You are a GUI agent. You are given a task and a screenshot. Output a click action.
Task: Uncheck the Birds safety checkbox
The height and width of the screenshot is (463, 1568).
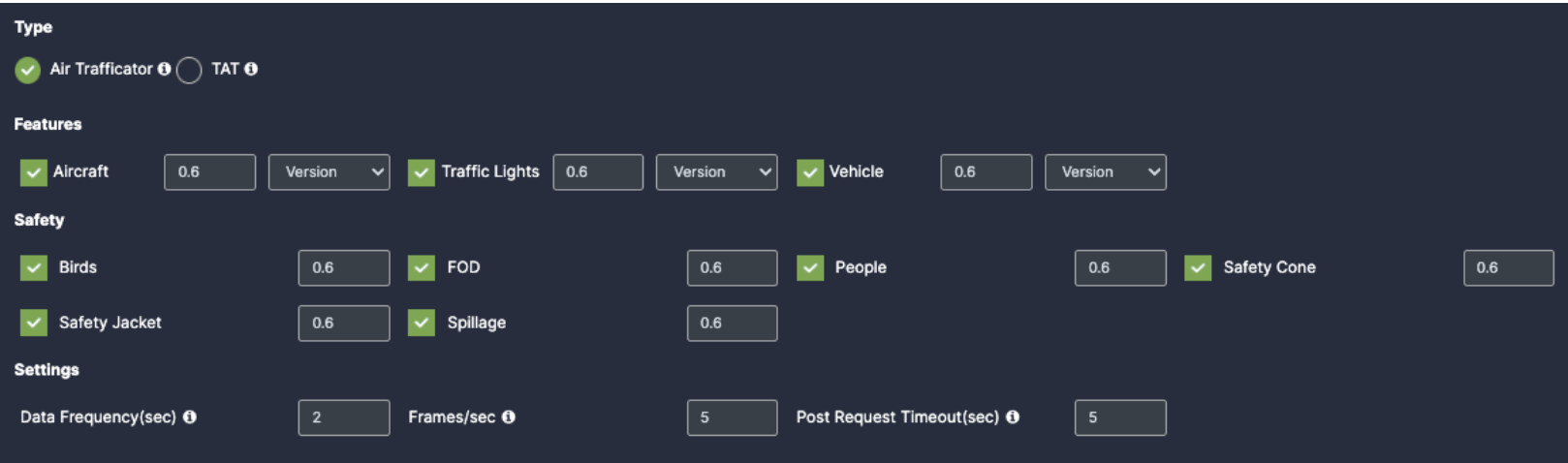point(33,267)
